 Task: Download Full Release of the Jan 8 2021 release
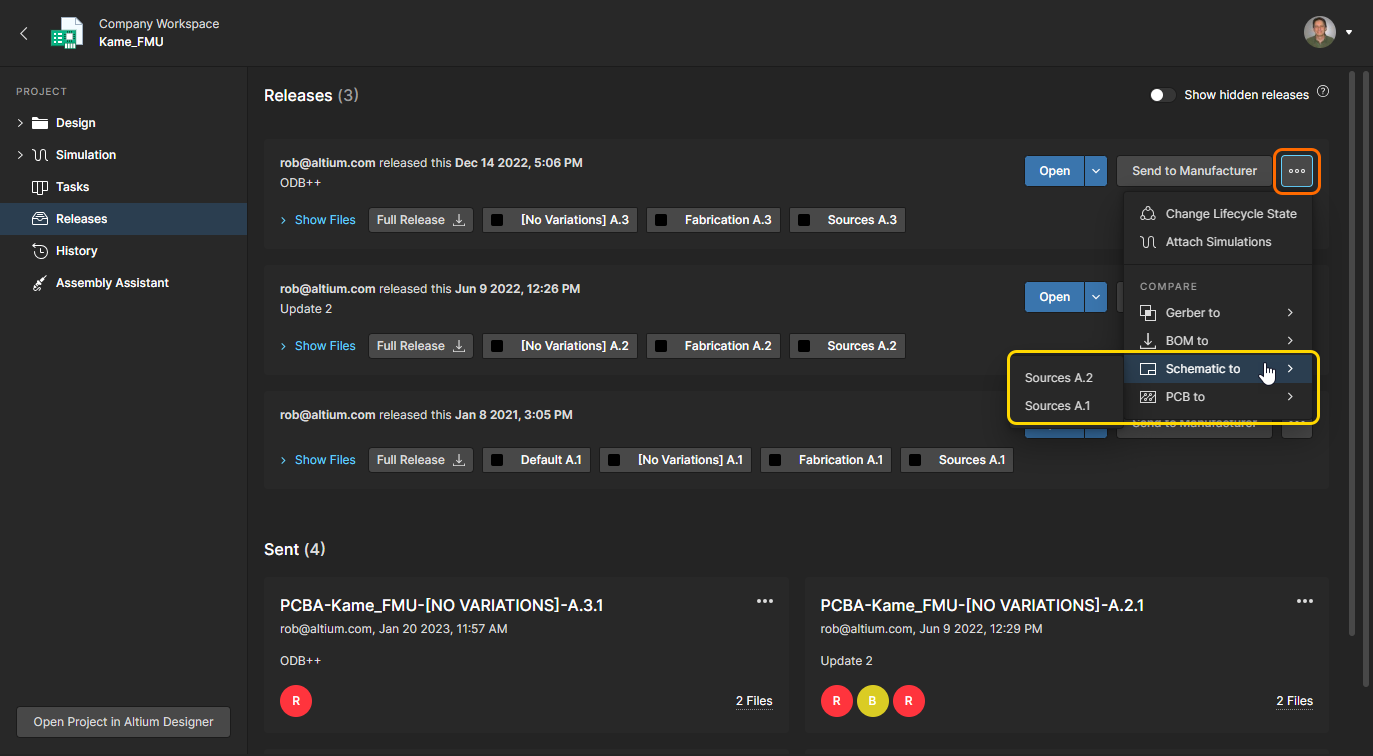(x=421, y=460)
